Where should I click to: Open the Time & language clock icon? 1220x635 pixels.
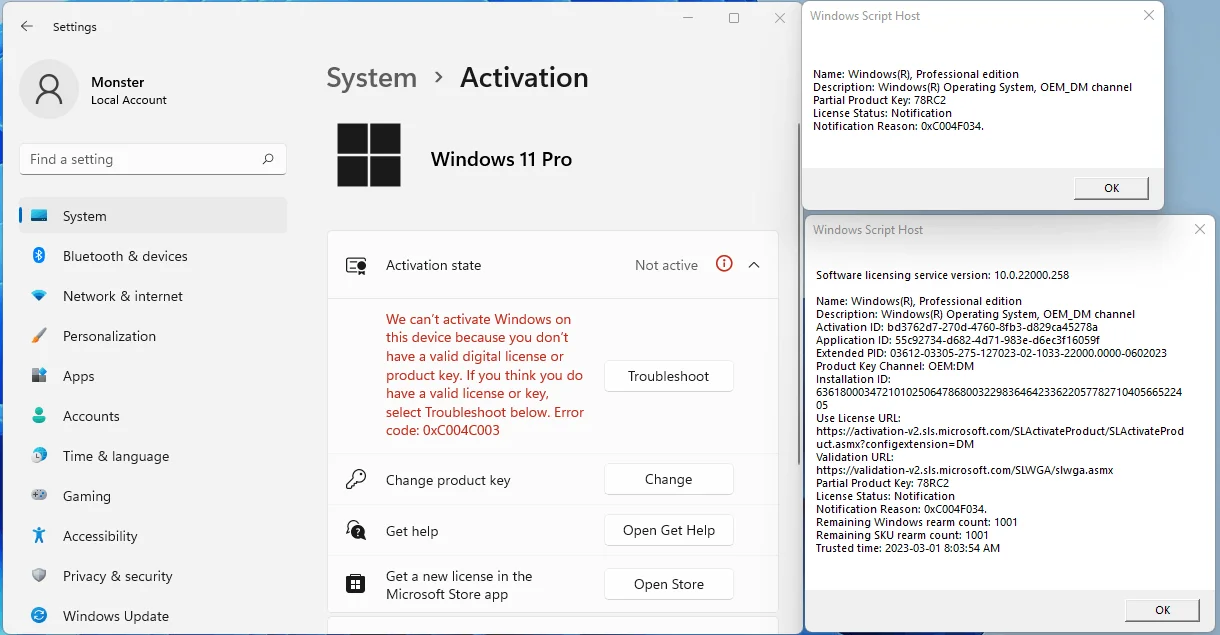(40, 456)
